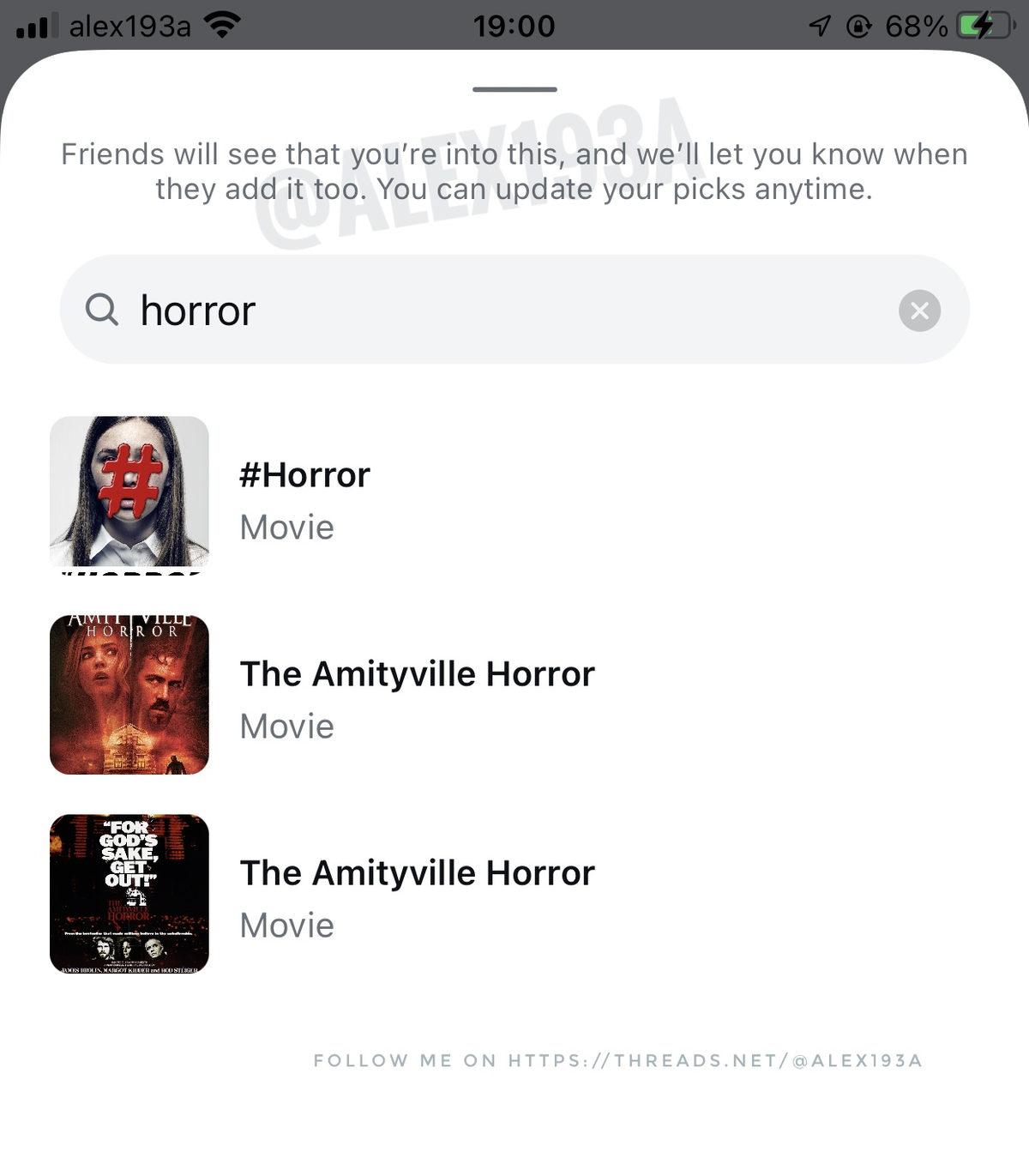Tap the magnifying glass search icon
This screenshot has width=1029, height=1176.
tap(102, 309)
